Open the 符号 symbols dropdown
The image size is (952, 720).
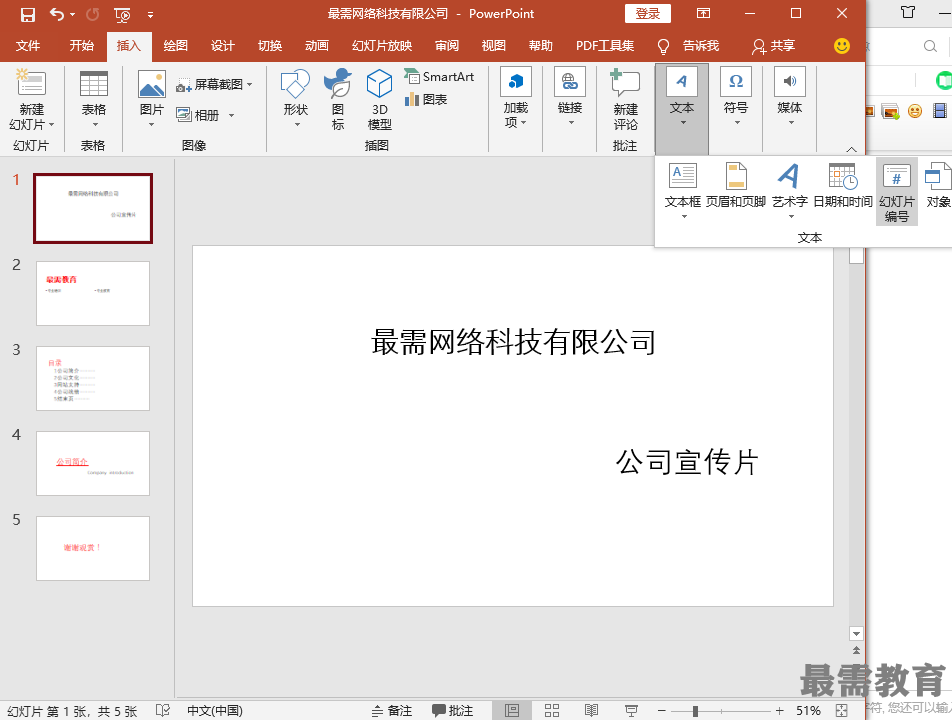click(736, 97)
